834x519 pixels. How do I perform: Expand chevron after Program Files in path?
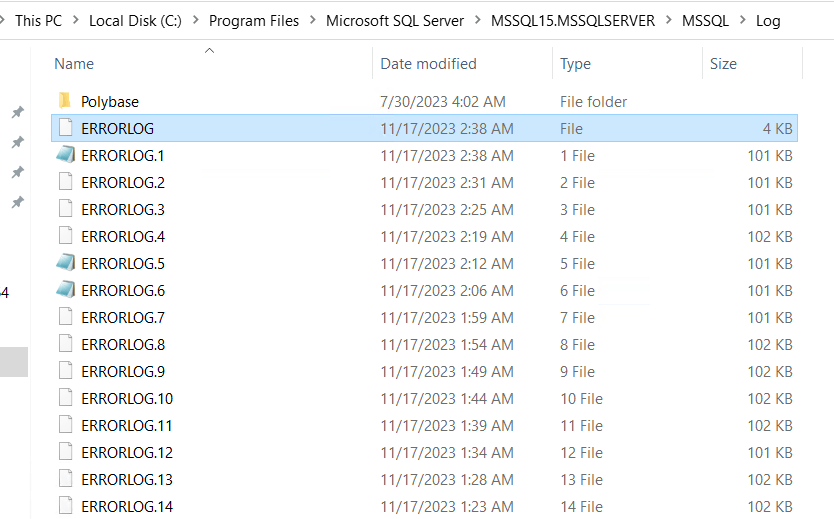pyautogui.click(x=312, y=21)
